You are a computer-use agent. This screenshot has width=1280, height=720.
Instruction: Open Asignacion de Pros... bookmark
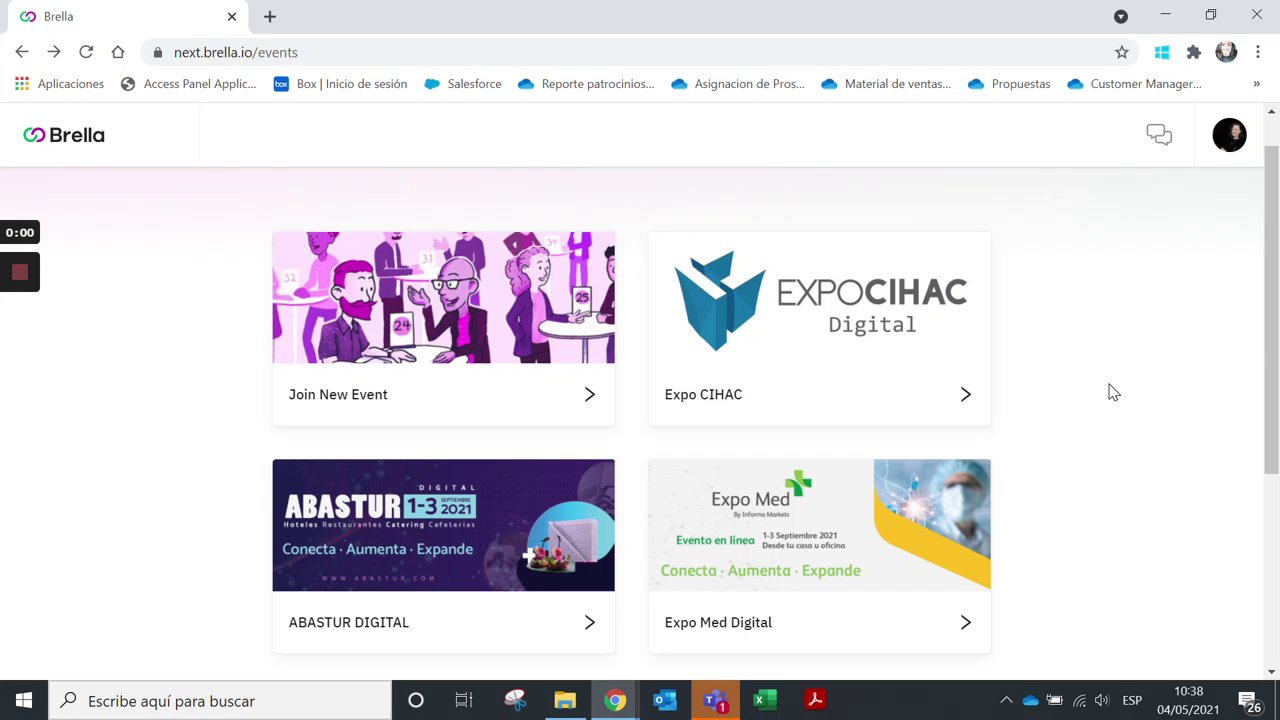(738, 84)
